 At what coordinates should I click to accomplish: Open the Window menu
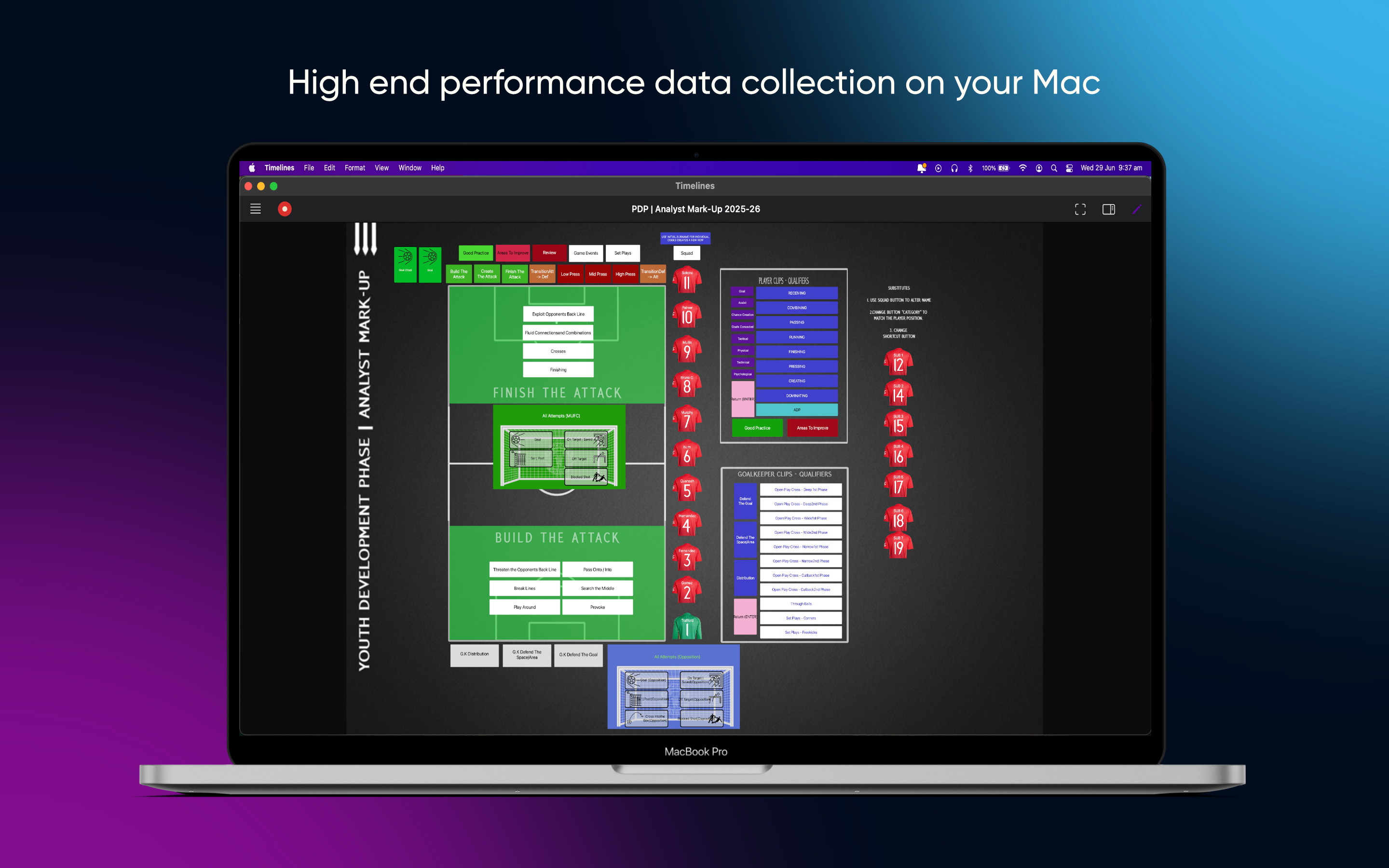[x=410, y=168]
